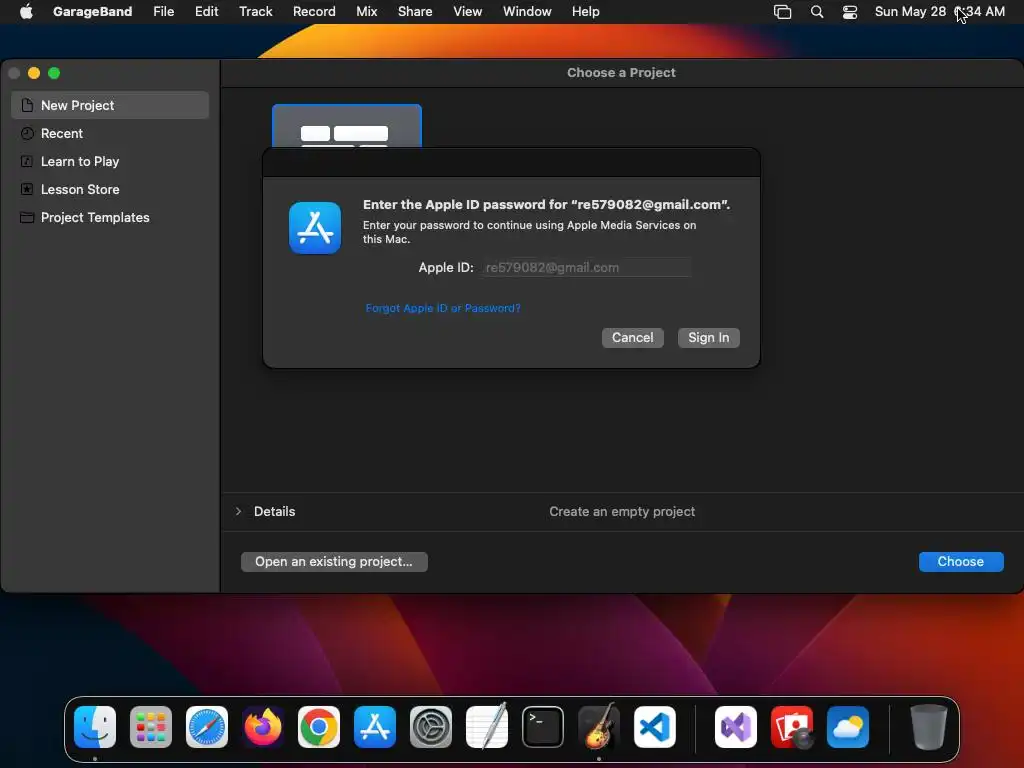Select Recent in sidebar
The height and width of the screenshot is (768, 1024).
tap(110, 133)
